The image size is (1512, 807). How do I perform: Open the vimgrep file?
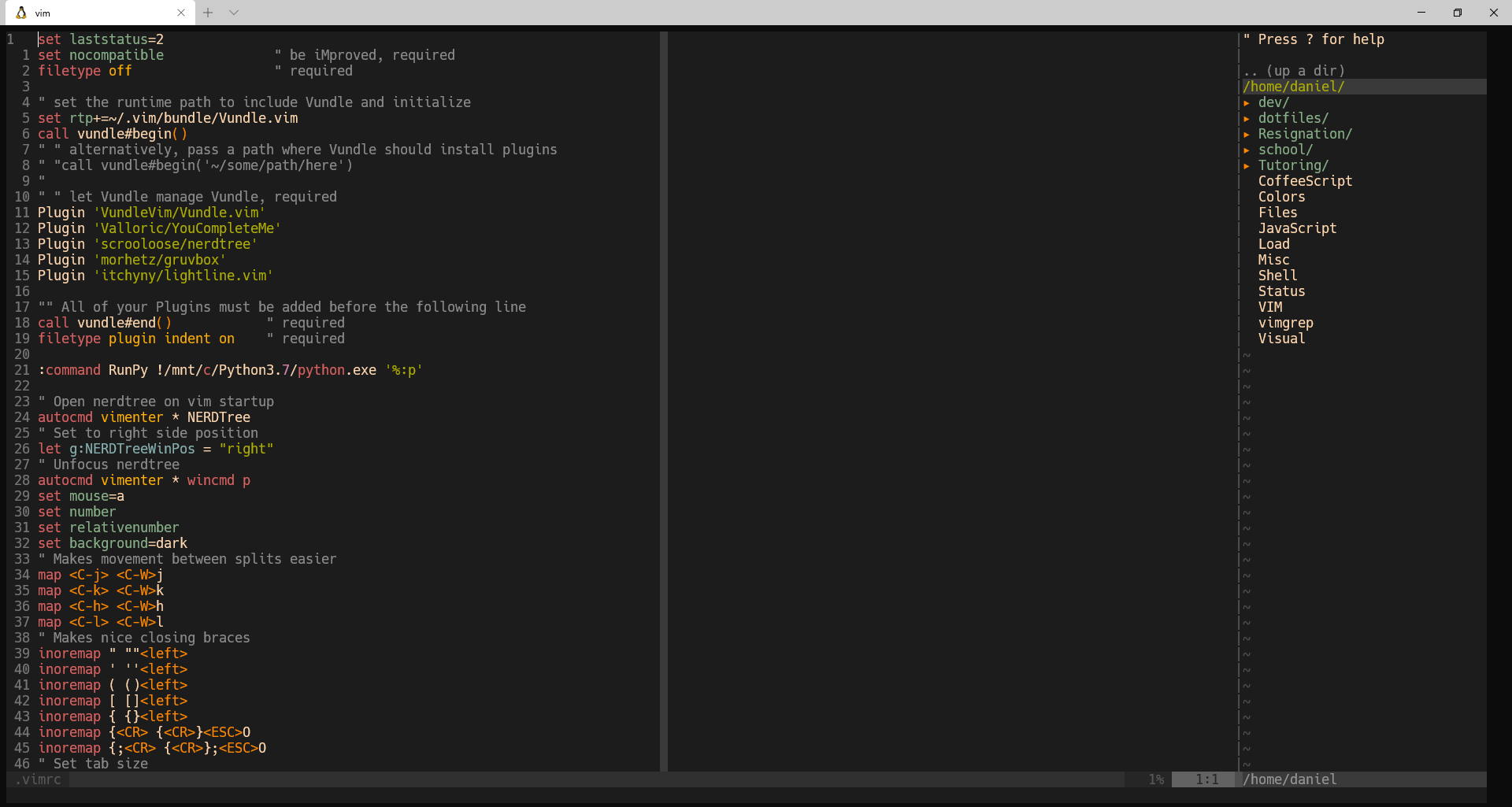1286,323
